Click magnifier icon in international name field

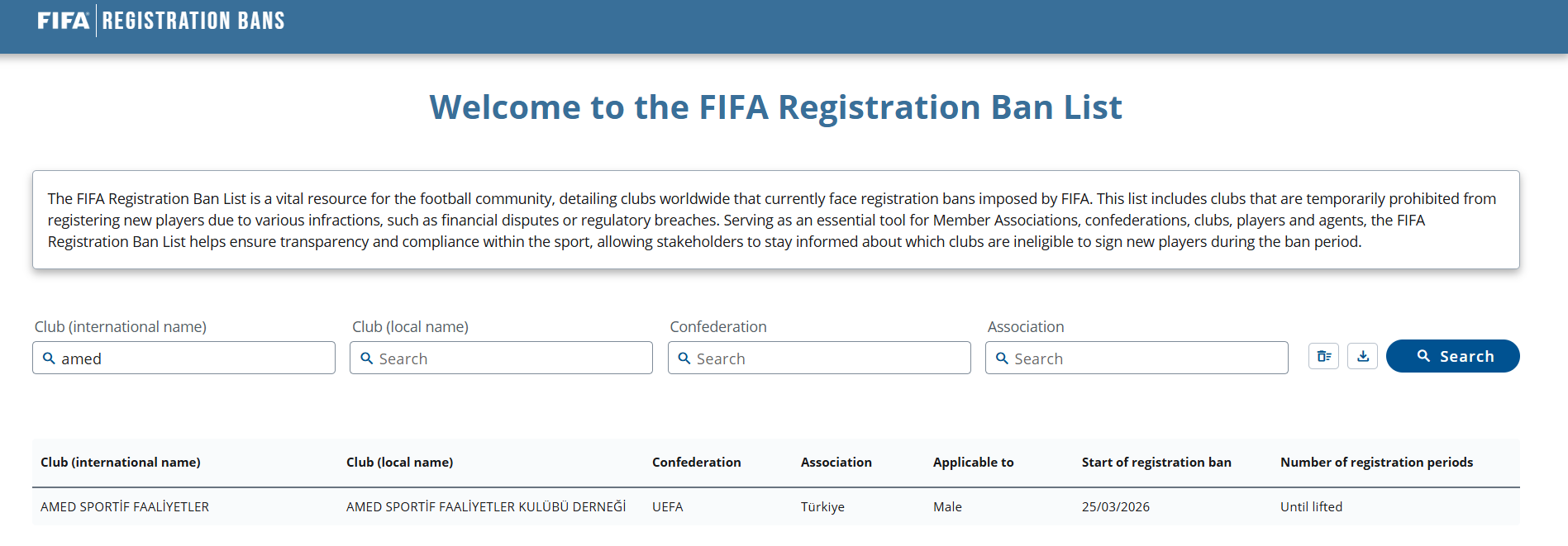click(49, 358)
